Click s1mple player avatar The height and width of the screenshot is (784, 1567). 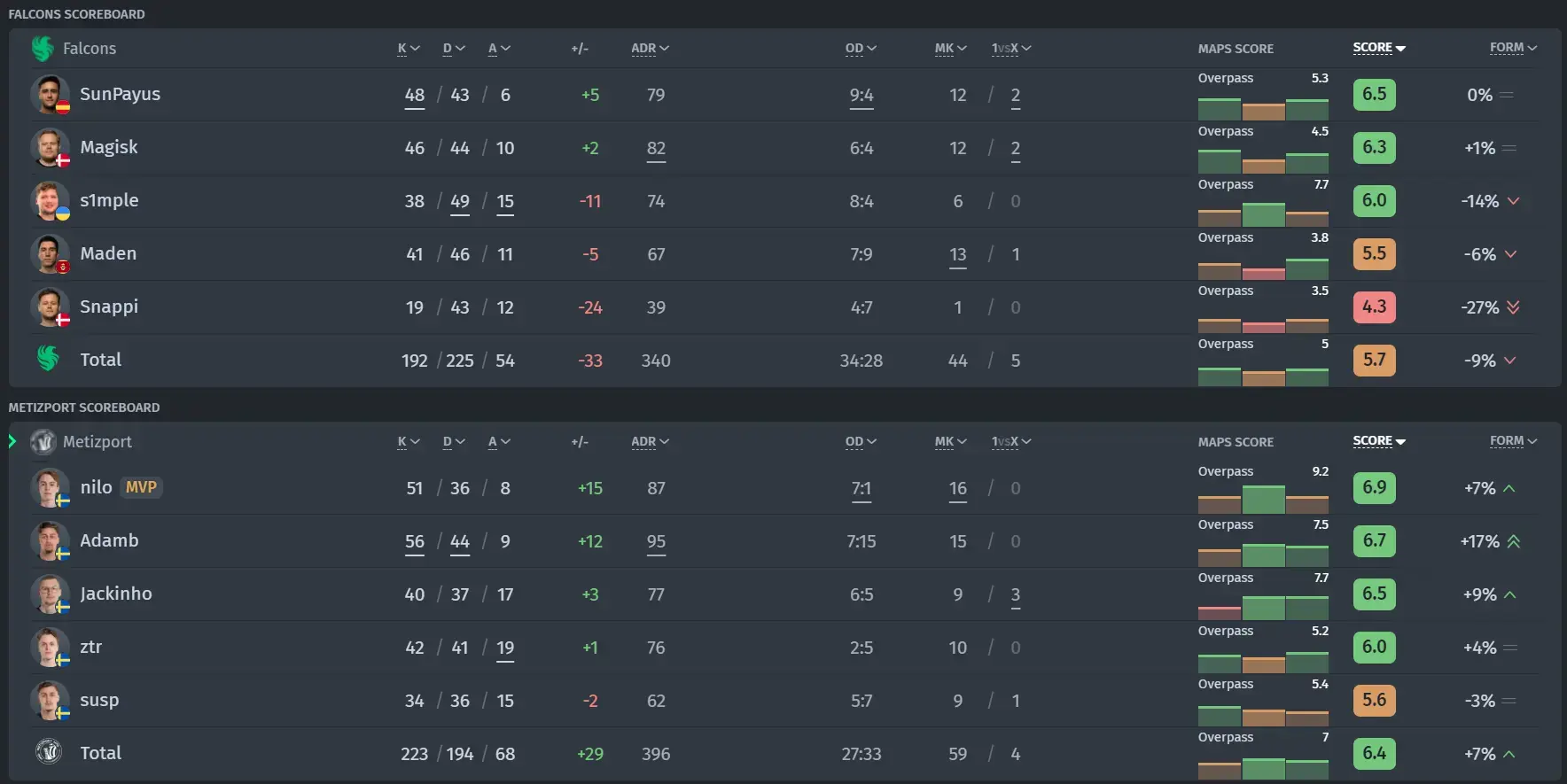click(x=50, y=201)
